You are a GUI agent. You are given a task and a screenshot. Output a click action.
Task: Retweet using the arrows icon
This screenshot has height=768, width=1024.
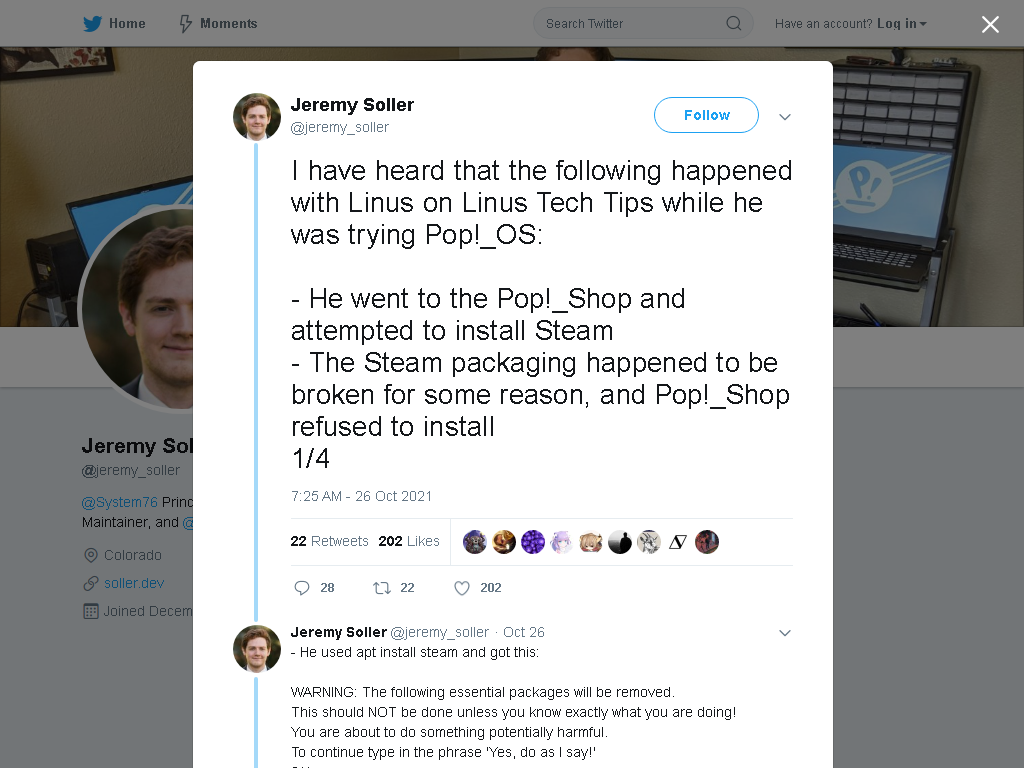click(x=381, y=588)
